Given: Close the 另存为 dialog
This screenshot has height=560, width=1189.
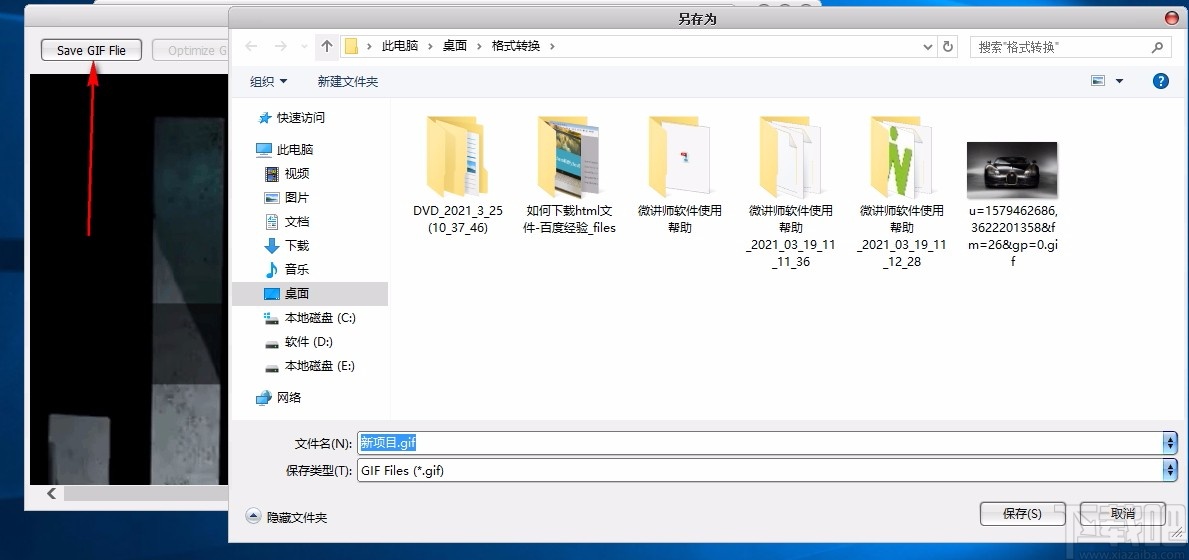Looking at the screenshot, I should (x=1172, y=18).
